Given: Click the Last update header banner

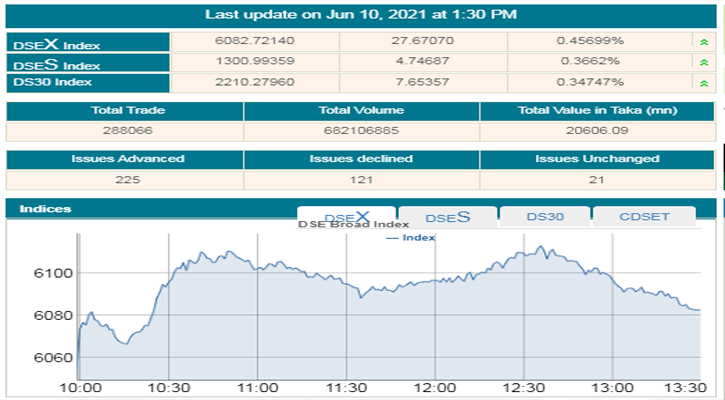Looking at the screenshot, I should click(x=361, y=15).
